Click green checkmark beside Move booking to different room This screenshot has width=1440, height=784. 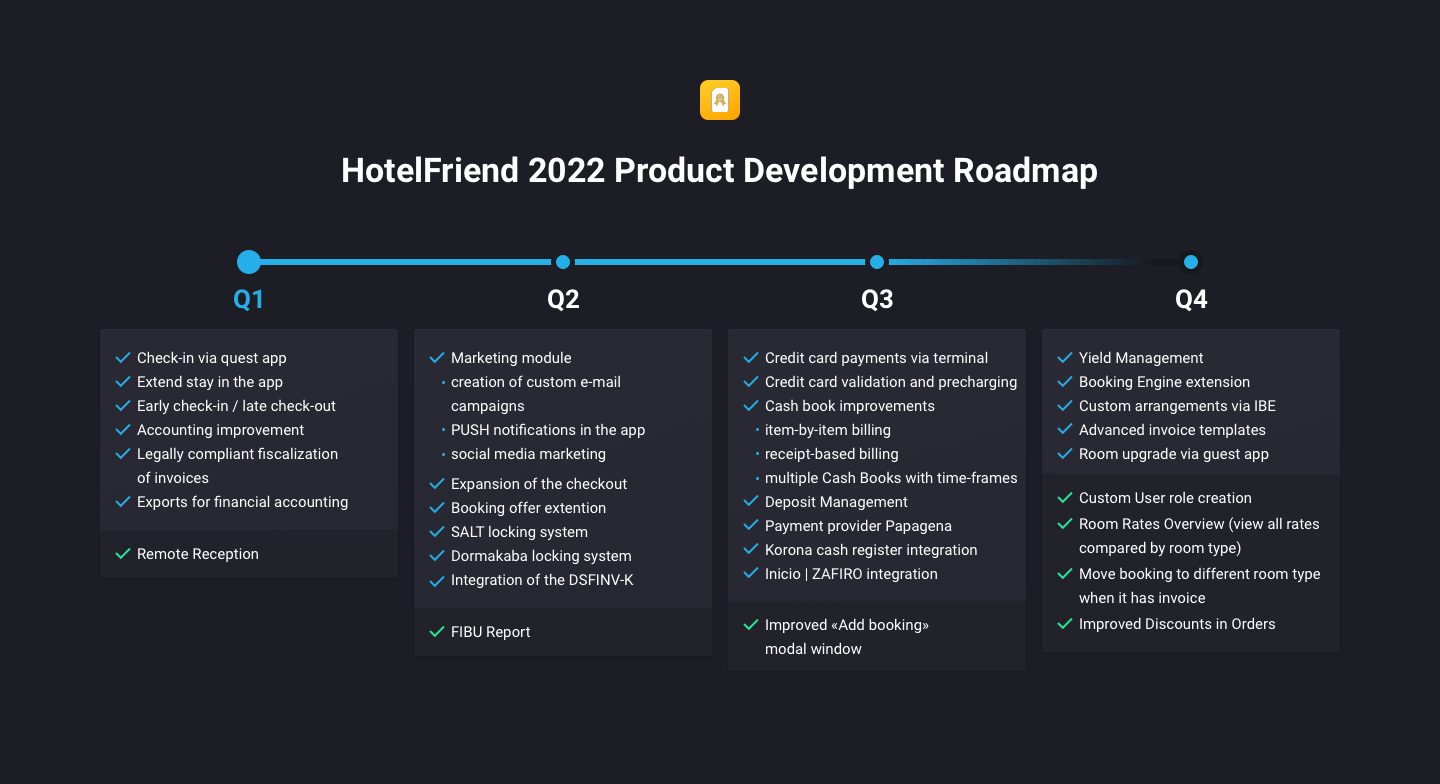click(x=1065, y=574)
